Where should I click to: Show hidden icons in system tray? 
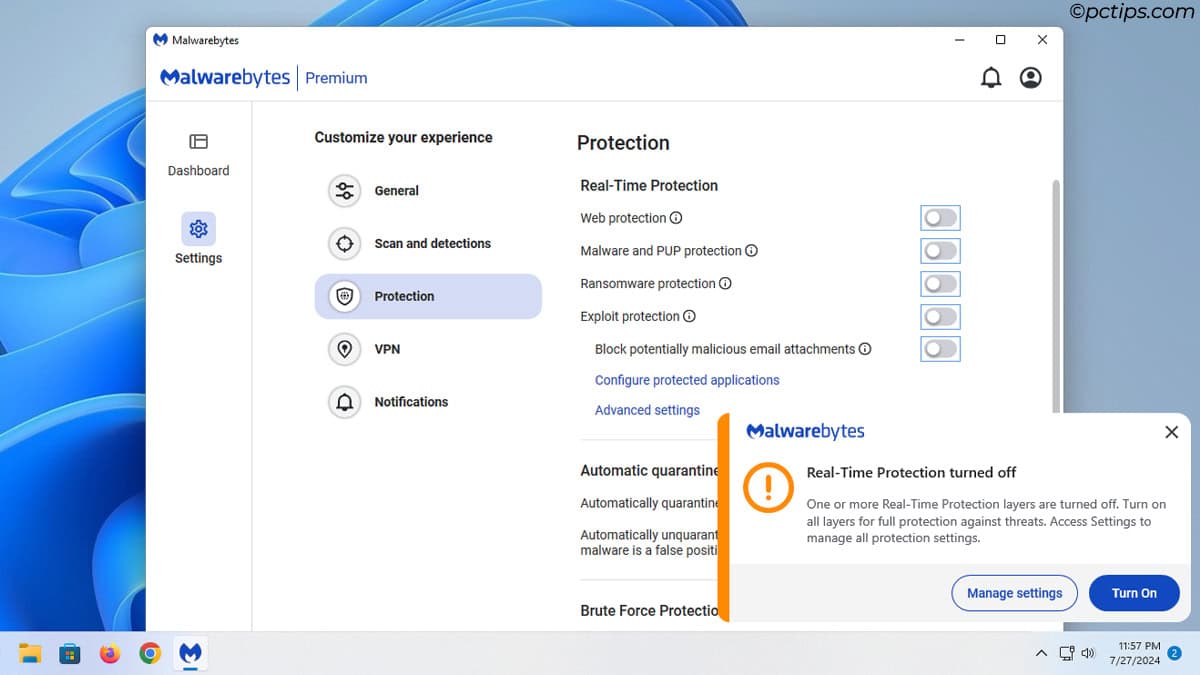tap(1041, 654)
